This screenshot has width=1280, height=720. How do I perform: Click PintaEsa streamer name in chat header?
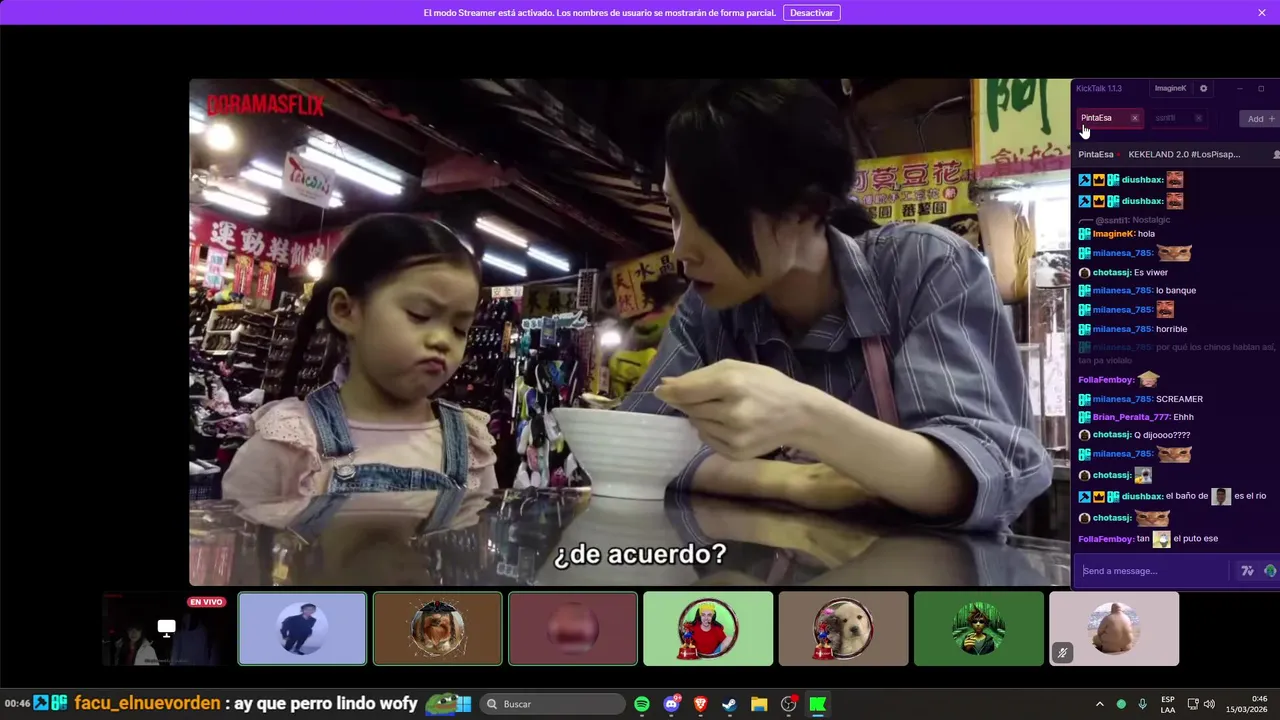(1096, 155)
